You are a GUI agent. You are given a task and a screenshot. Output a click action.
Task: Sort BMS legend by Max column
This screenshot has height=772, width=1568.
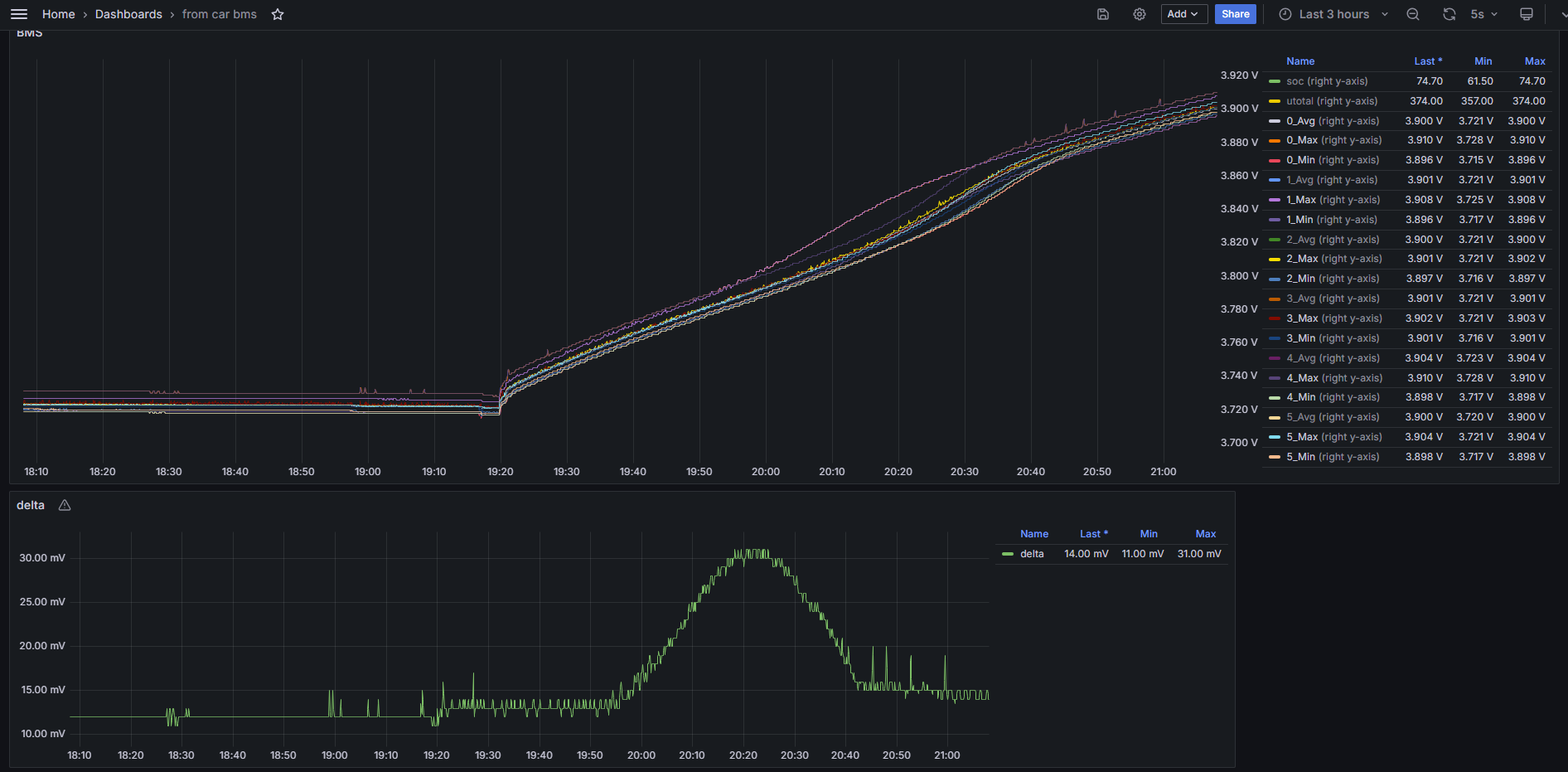pos(1534,61)
